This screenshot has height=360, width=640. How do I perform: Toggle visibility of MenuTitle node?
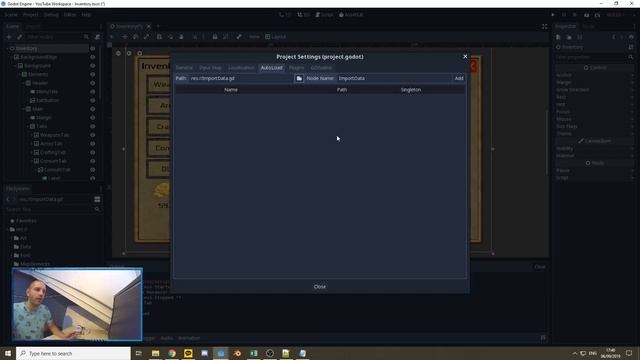click(x=93, y=92)
